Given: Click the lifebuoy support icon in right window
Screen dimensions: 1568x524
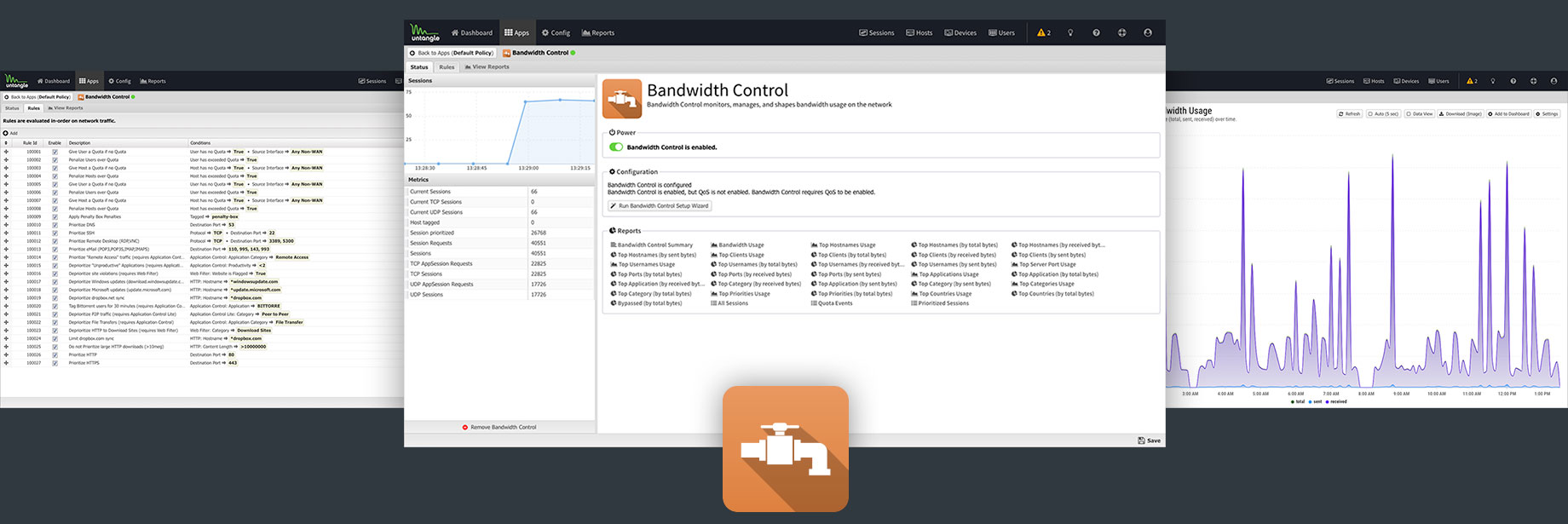Looking at the screenshot, I should pos(1534,81).
